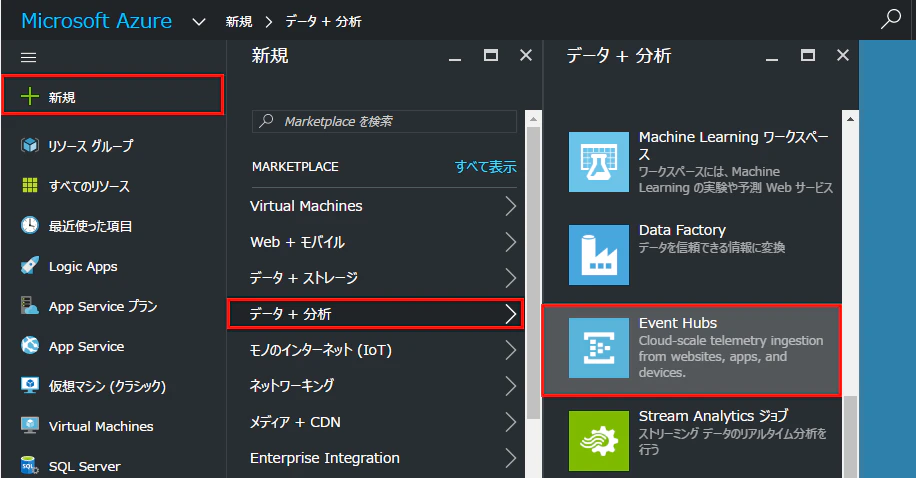This screenshot has width=916, height=478.
Task: Click the SQL Server database icon
Action: tap(30, 466)
